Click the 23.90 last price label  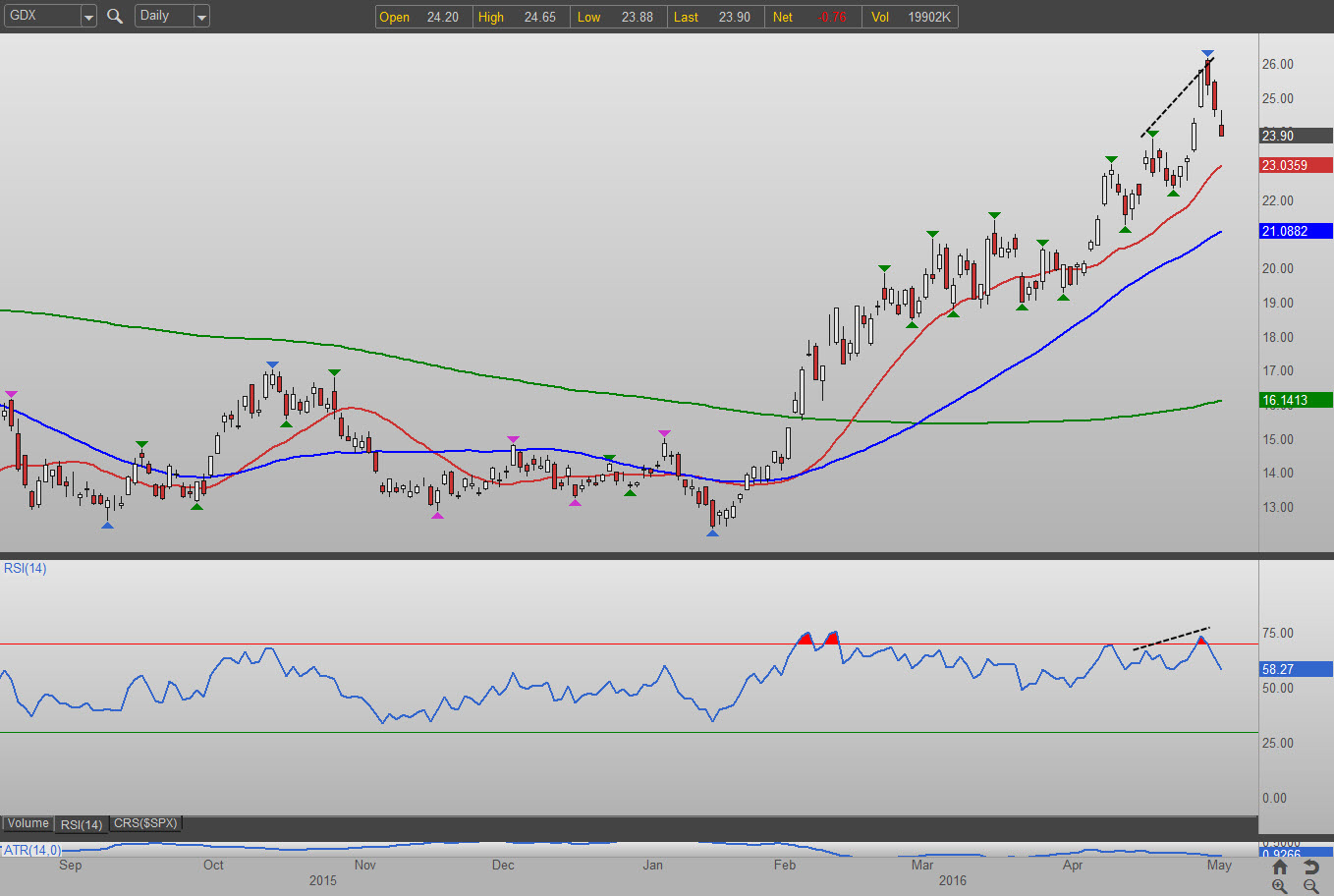[x=1296, y=136]
